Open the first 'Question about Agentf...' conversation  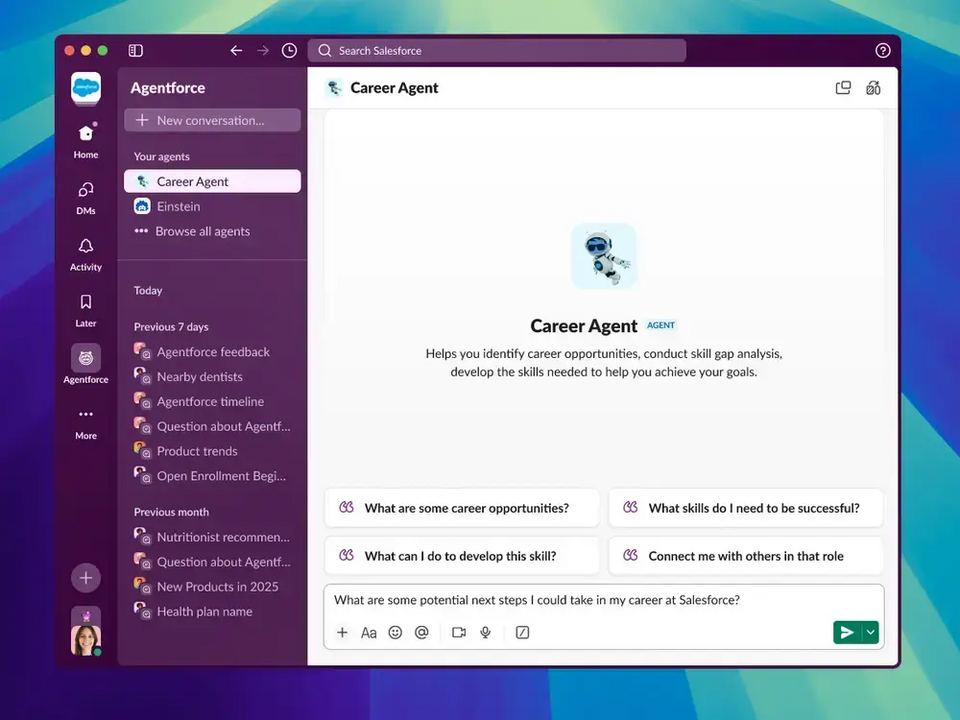(x=212, y=426)
